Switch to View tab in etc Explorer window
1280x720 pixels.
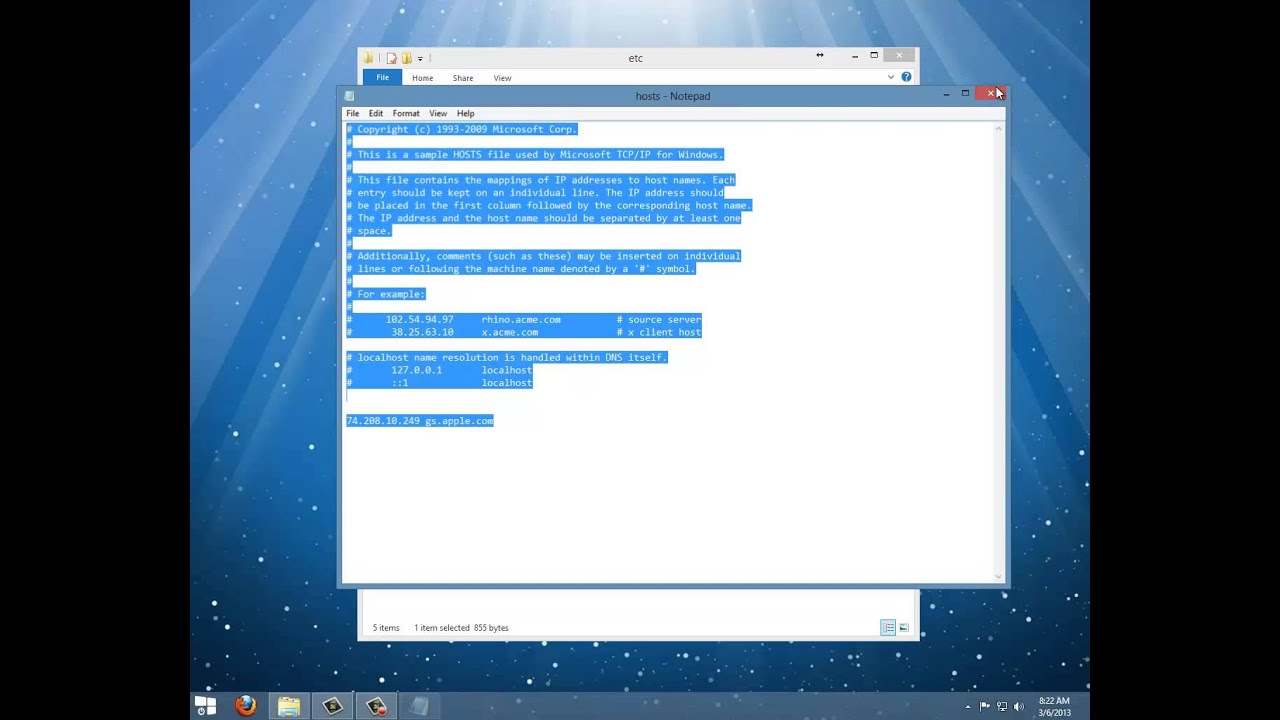[502, 78]
